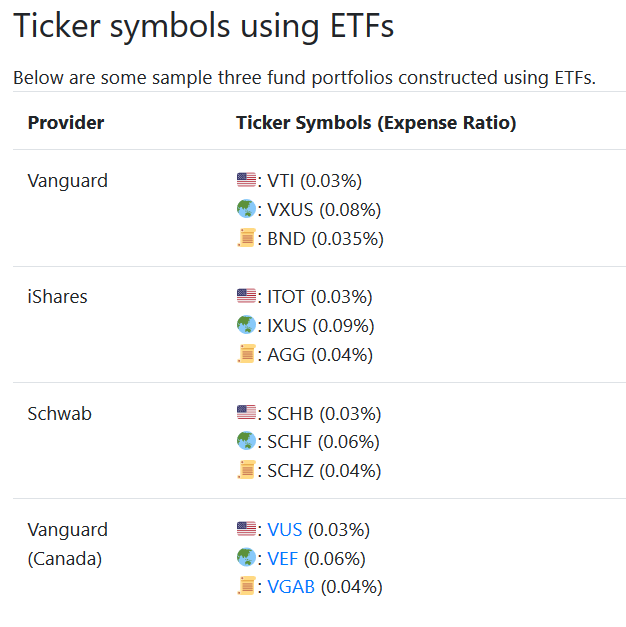Open the VUS ticker link
Image resolution: width=626 pixels, height=627 pixels.
click(284, 529)
